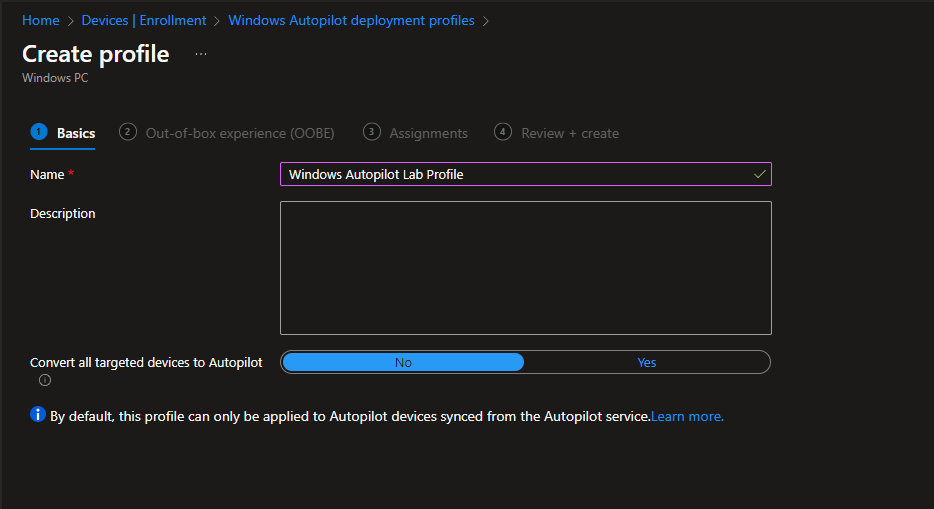Select No for Convert all targeted devices

403,363
